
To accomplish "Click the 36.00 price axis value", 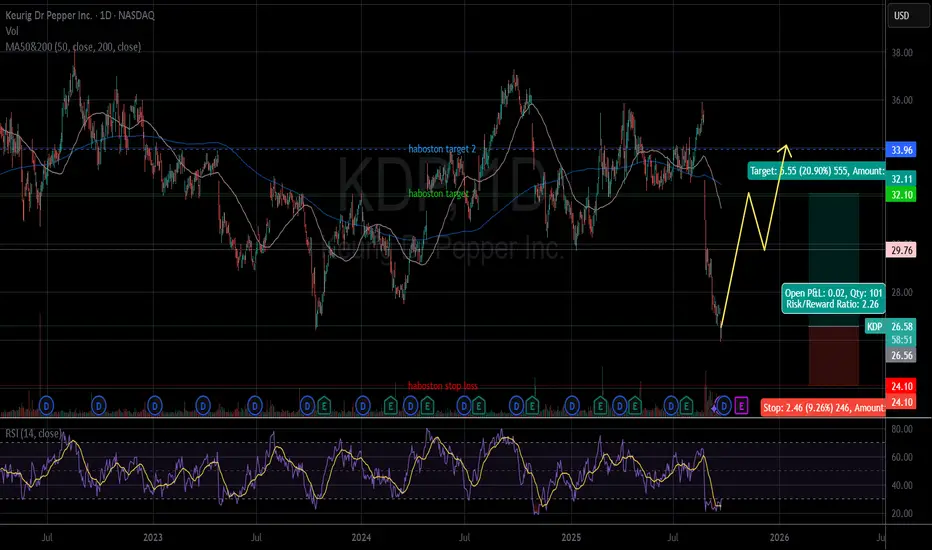I will pos(902,100).
